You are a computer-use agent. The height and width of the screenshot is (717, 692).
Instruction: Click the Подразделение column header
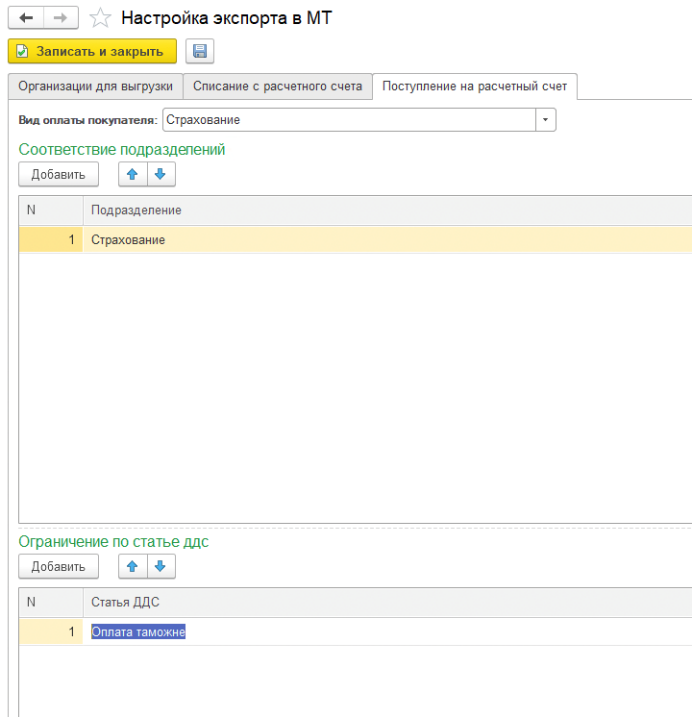click(x=136, y=210)
